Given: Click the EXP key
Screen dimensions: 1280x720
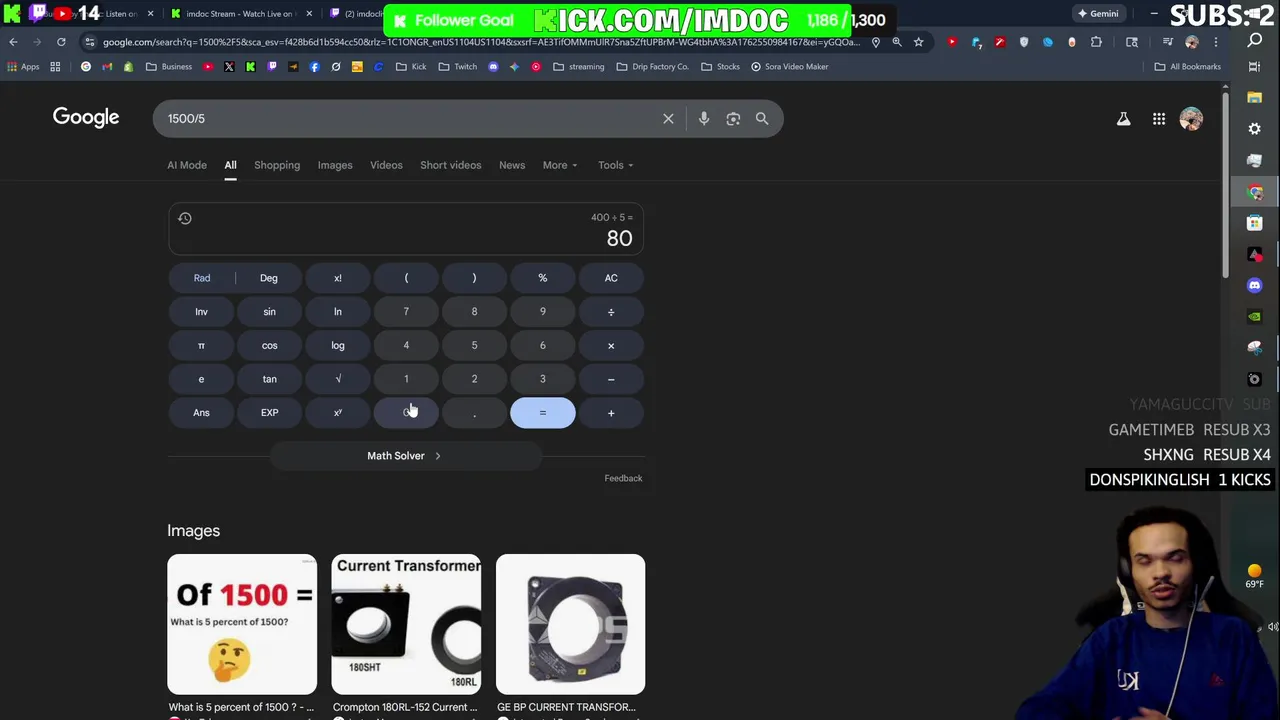Looking at the screenshot, I should pos(269,413).
